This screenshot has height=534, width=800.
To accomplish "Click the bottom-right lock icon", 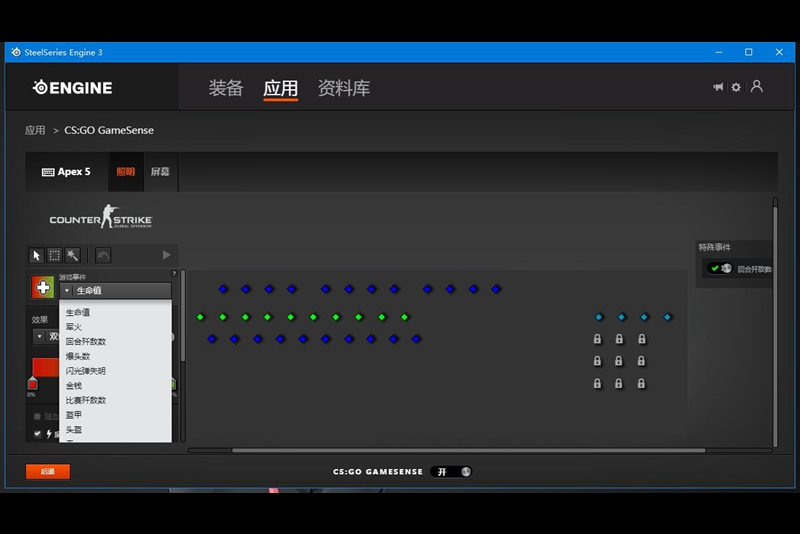I will coord(641,384).
